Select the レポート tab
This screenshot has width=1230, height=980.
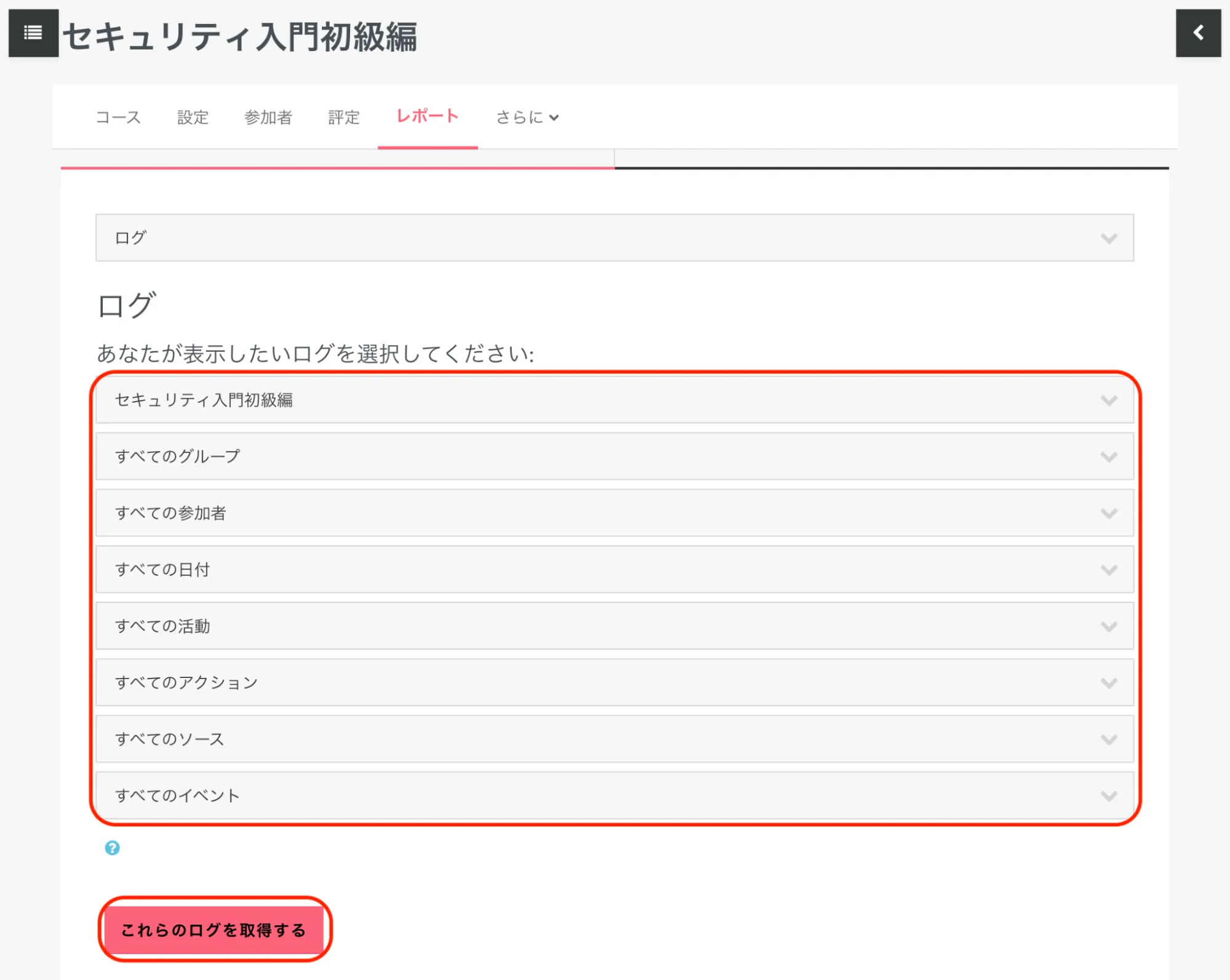427,116
